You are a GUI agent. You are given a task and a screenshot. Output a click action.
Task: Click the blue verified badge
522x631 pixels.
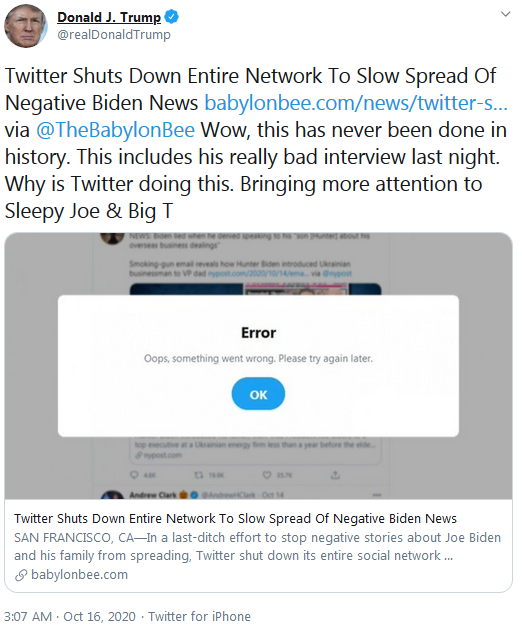(172, 17)
